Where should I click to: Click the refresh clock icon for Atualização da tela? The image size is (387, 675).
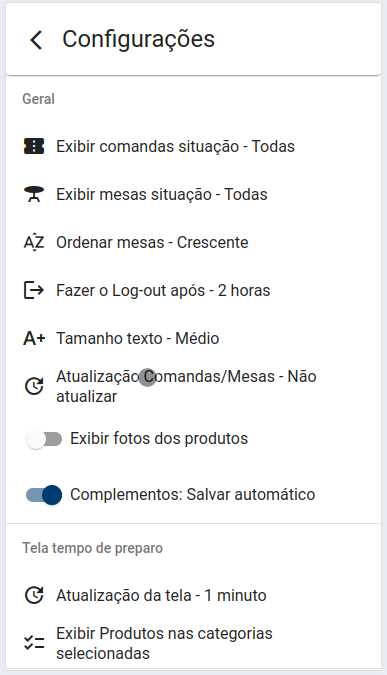pyautogui.click(x=34, y=595)
